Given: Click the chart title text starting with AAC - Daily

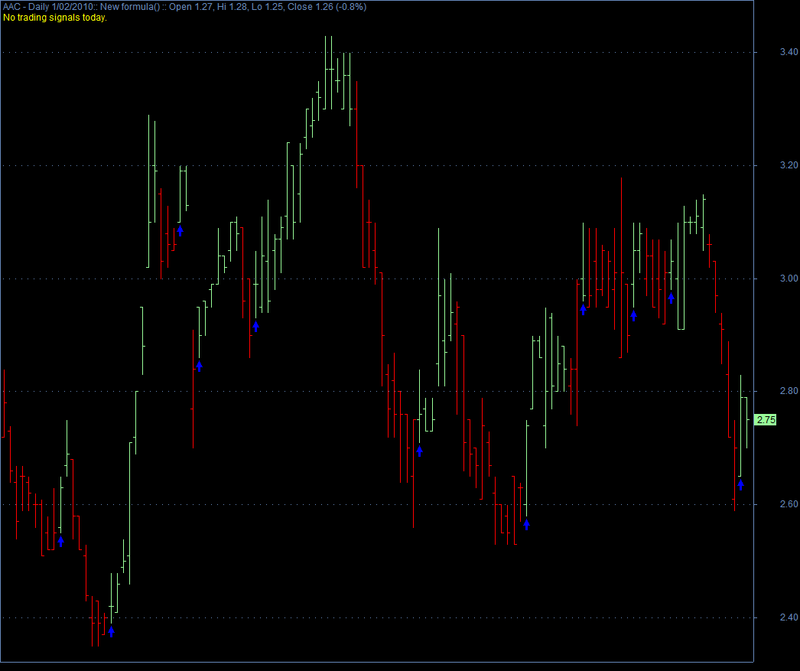Looking at the screenshot, I should click(x=184, y=7).
